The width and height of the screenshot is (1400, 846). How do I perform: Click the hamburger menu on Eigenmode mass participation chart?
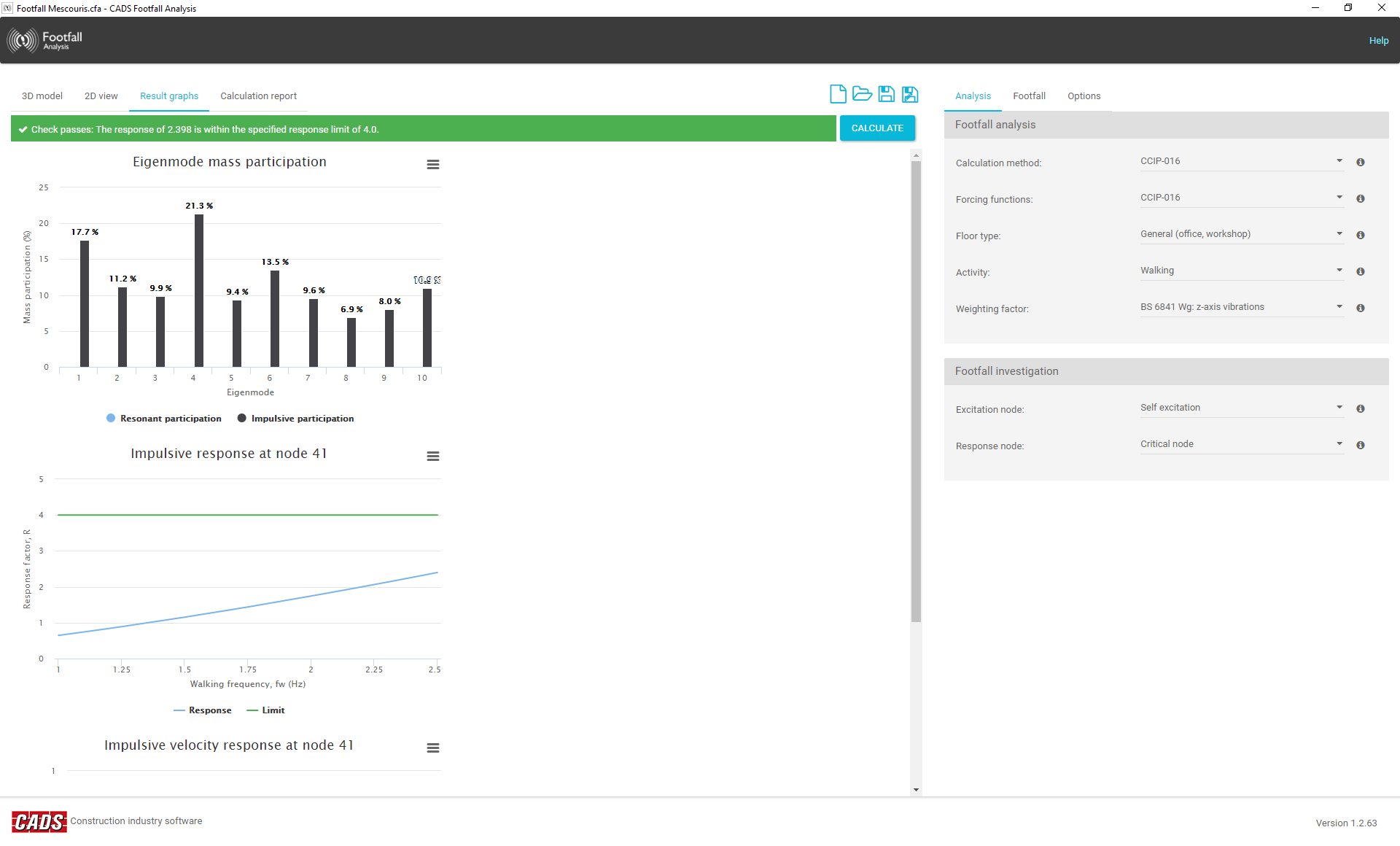pyautogui.click(x=433, y=164)
